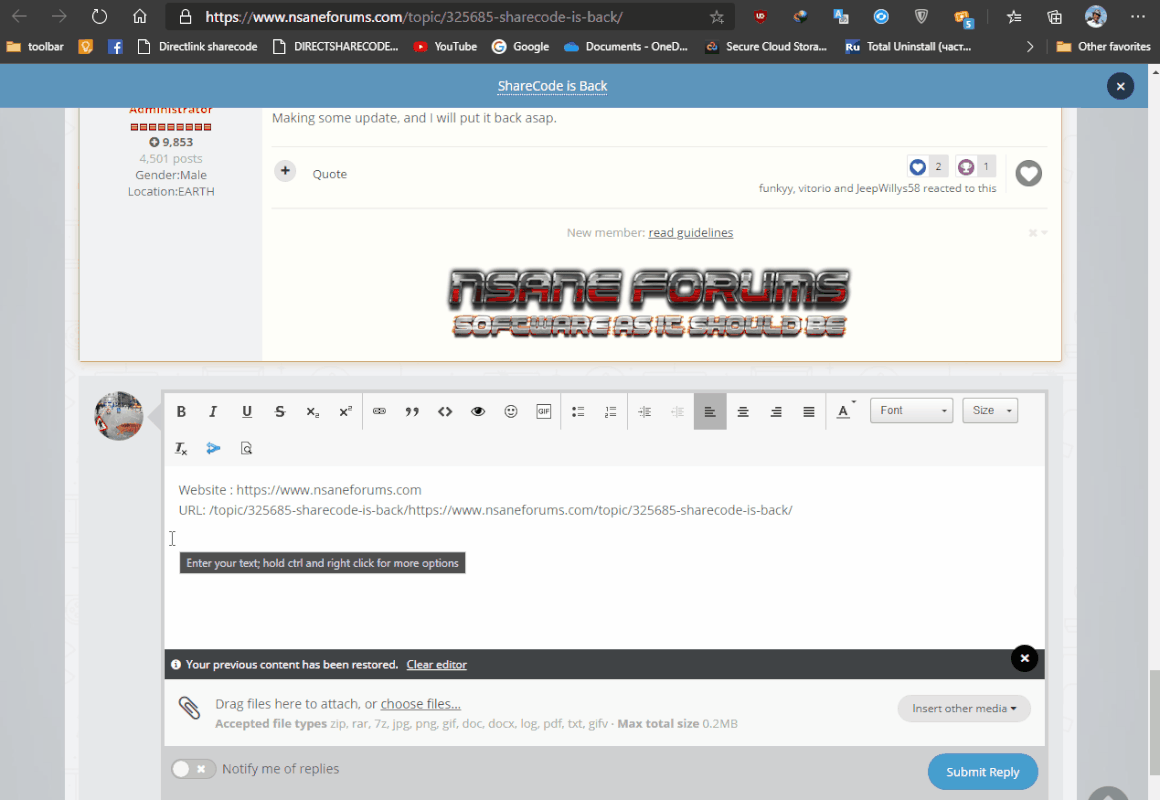Insert a GIF
The image size is (1160, 800).
point(544,411)
